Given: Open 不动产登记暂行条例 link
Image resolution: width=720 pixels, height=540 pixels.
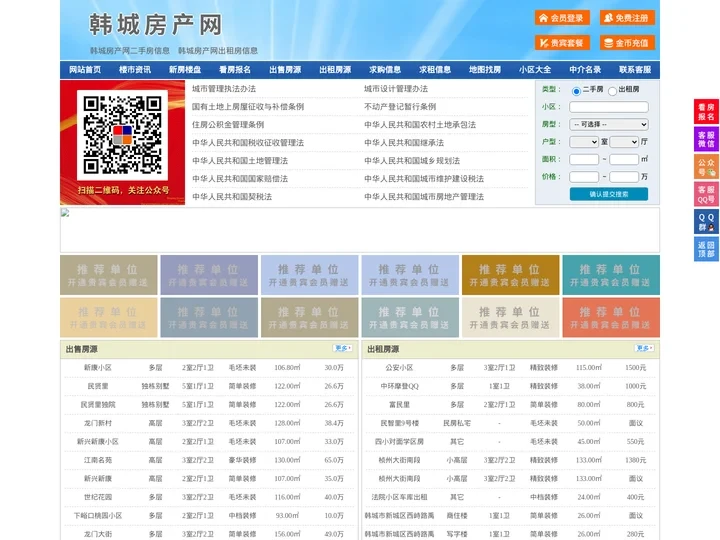Looking at the screenshot, I should (x=400, y=107).
